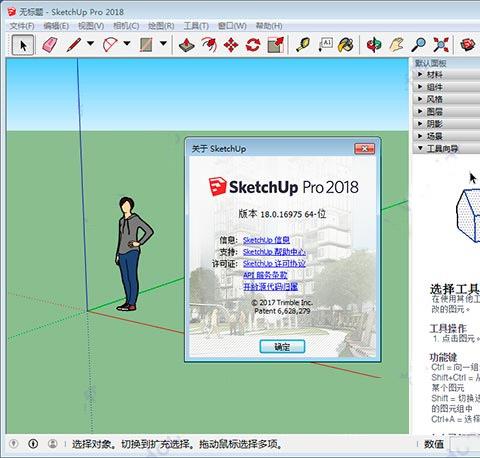Viewport: 480px width, 458px height.
Task: Open the line tool dropdown arrow
Action: click(90, 43)
